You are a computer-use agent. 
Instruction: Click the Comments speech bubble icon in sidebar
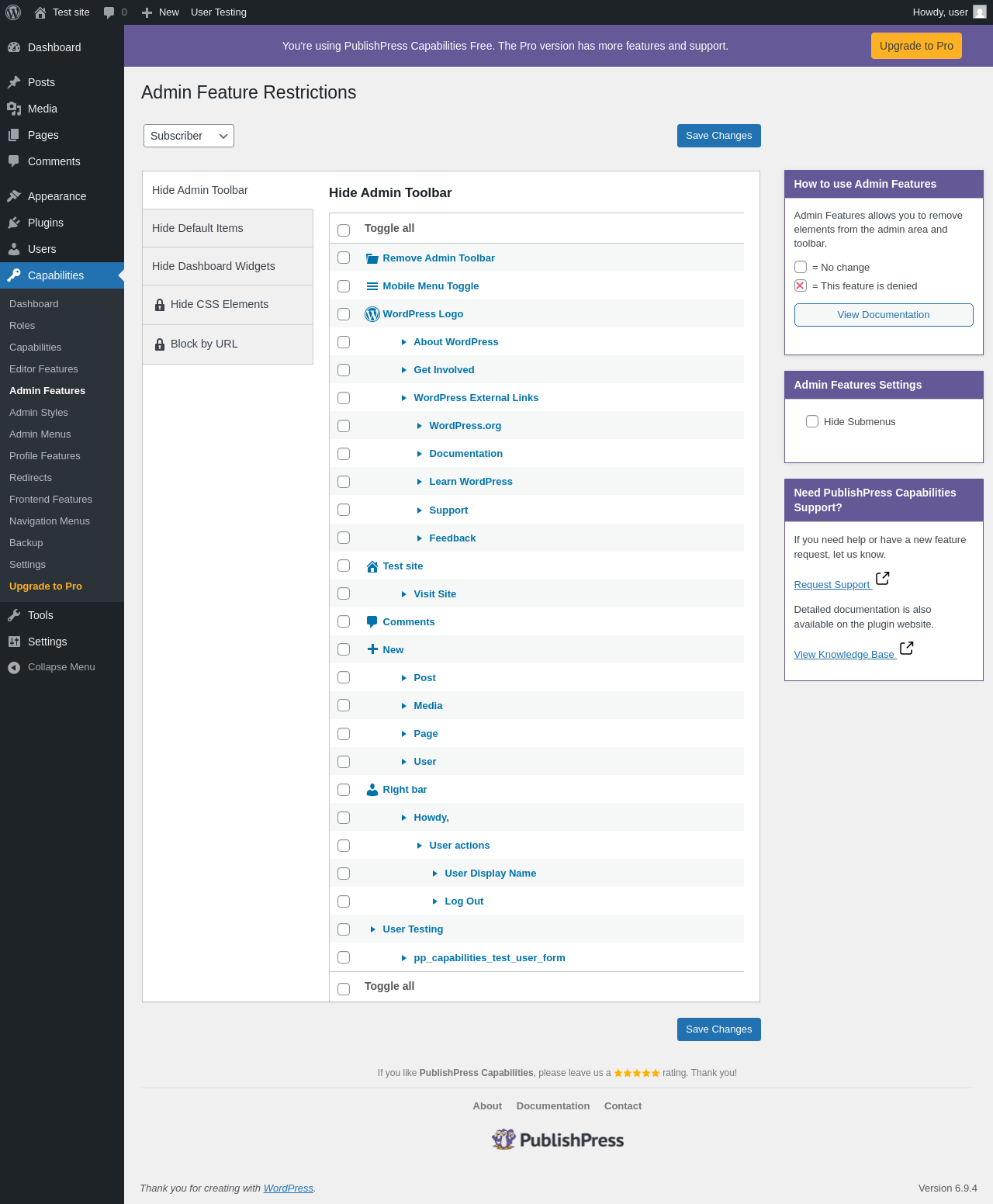point(14,161)
